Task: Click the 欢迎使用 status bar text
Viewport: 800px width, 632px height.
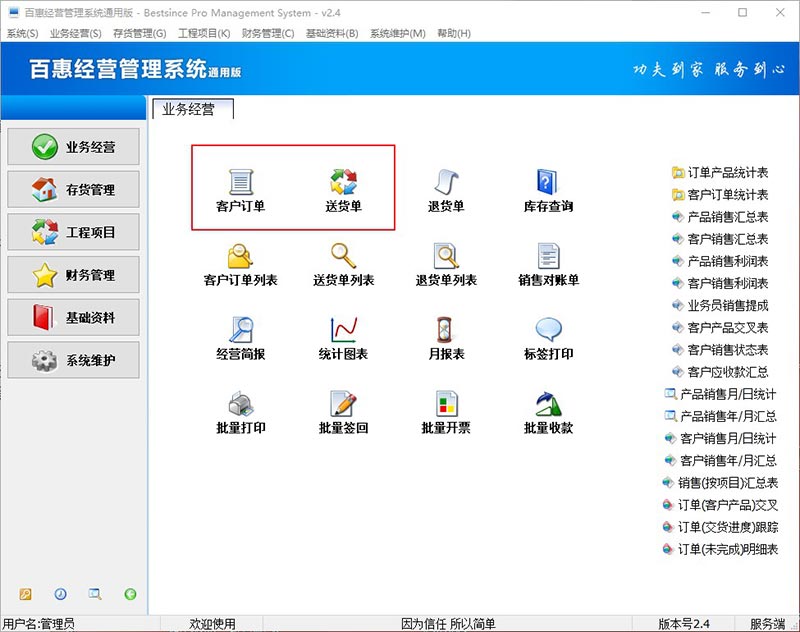Action: [212, 624]
